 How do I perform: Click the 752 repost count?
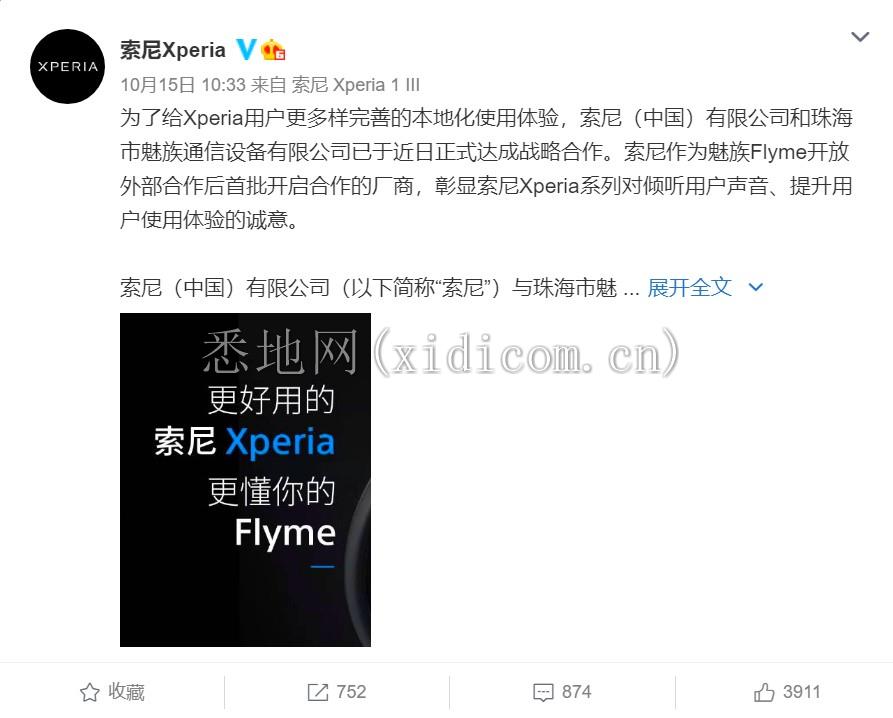coord(351,692)
